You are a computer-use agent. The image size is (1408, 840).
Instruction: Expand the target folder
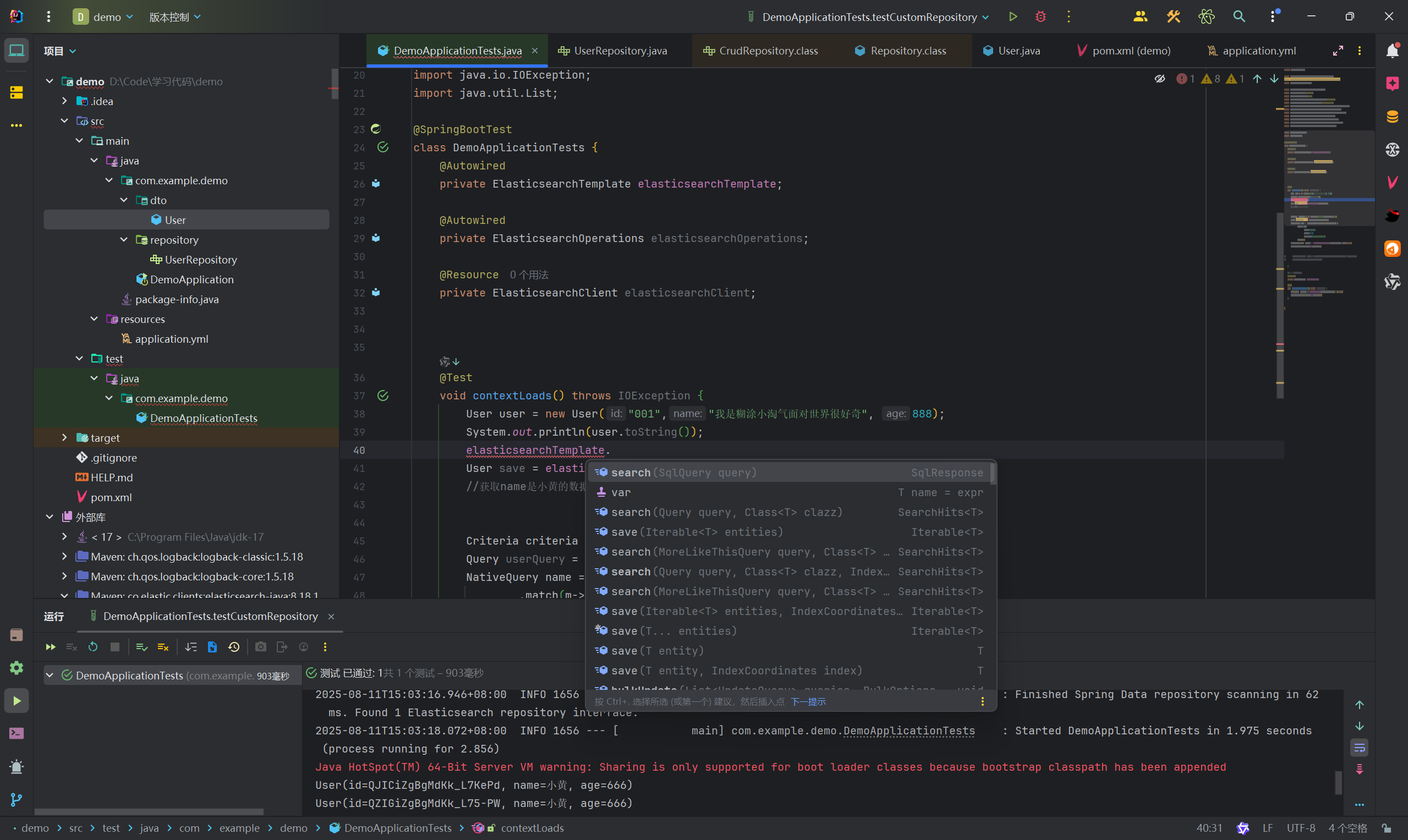[64, 437]
